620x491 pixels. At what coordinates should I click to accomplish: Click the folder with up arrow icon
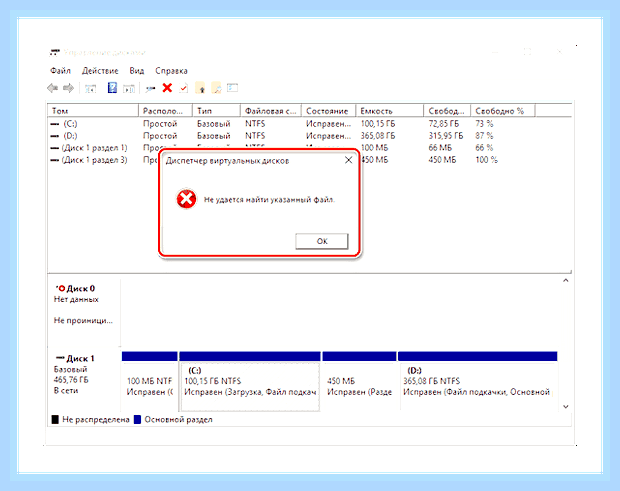pyautogui.click(x=201, y=88)
